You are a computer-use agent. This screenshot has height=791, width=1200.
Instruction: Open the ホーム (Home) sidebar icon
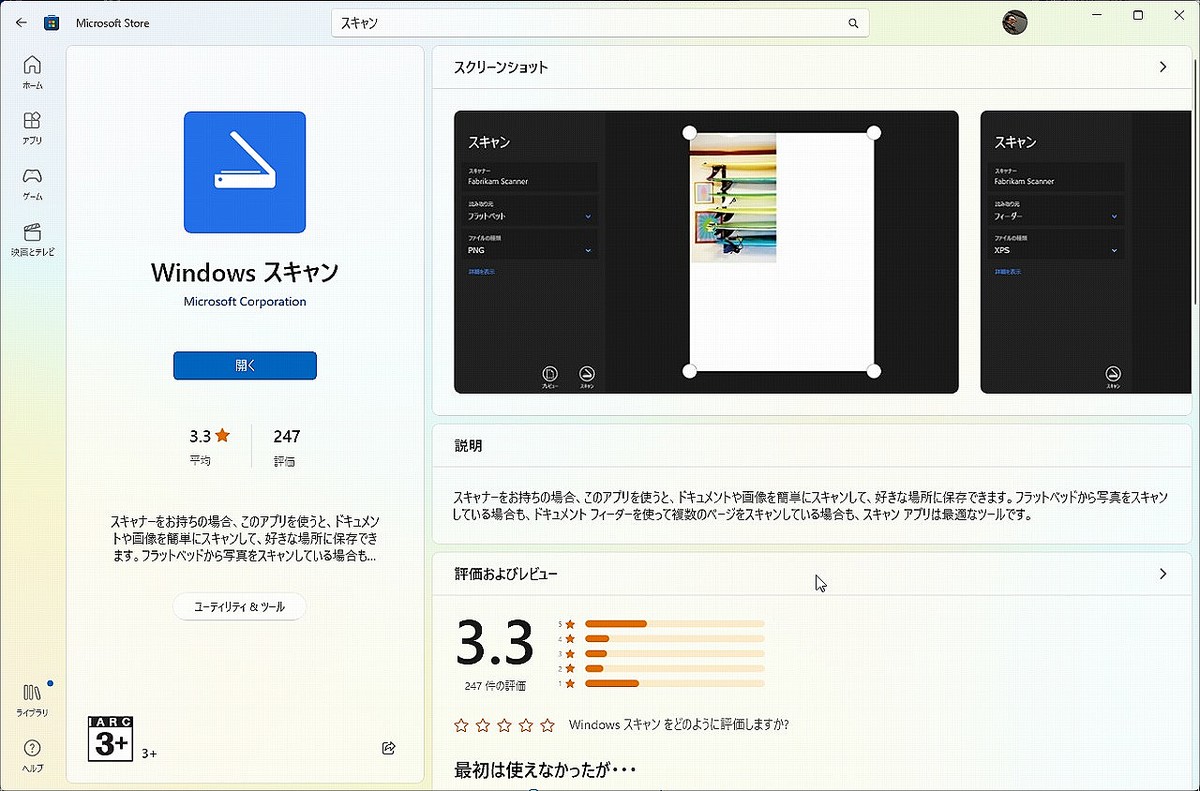coord(32,73)
